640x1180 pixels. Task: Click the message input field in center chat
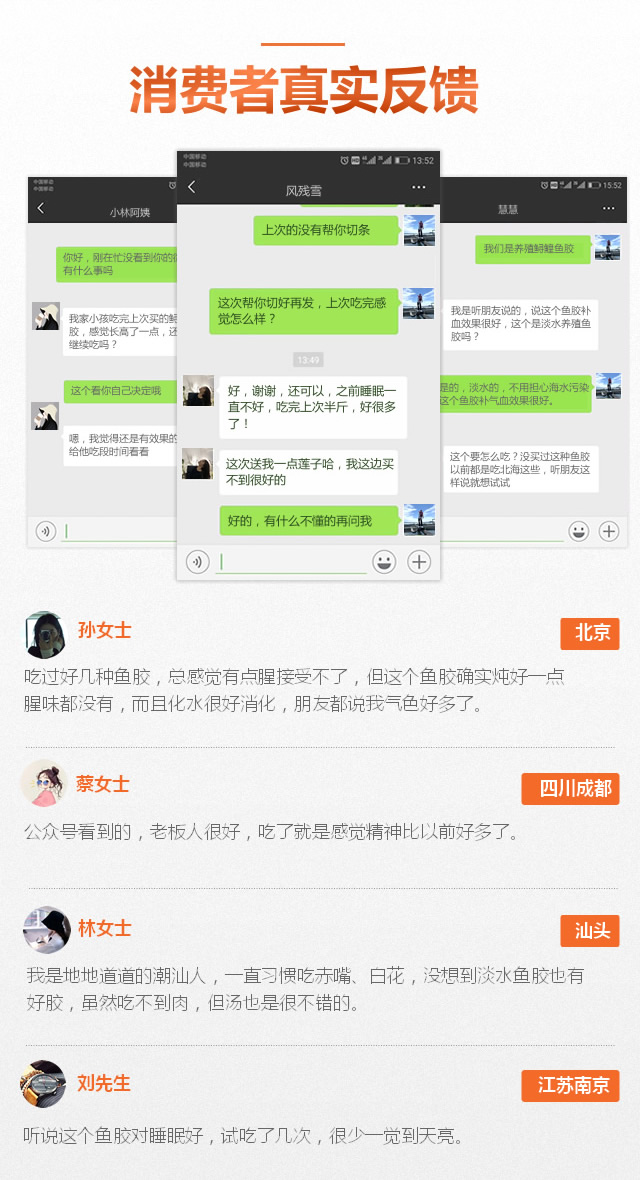(x=291, y=562)
